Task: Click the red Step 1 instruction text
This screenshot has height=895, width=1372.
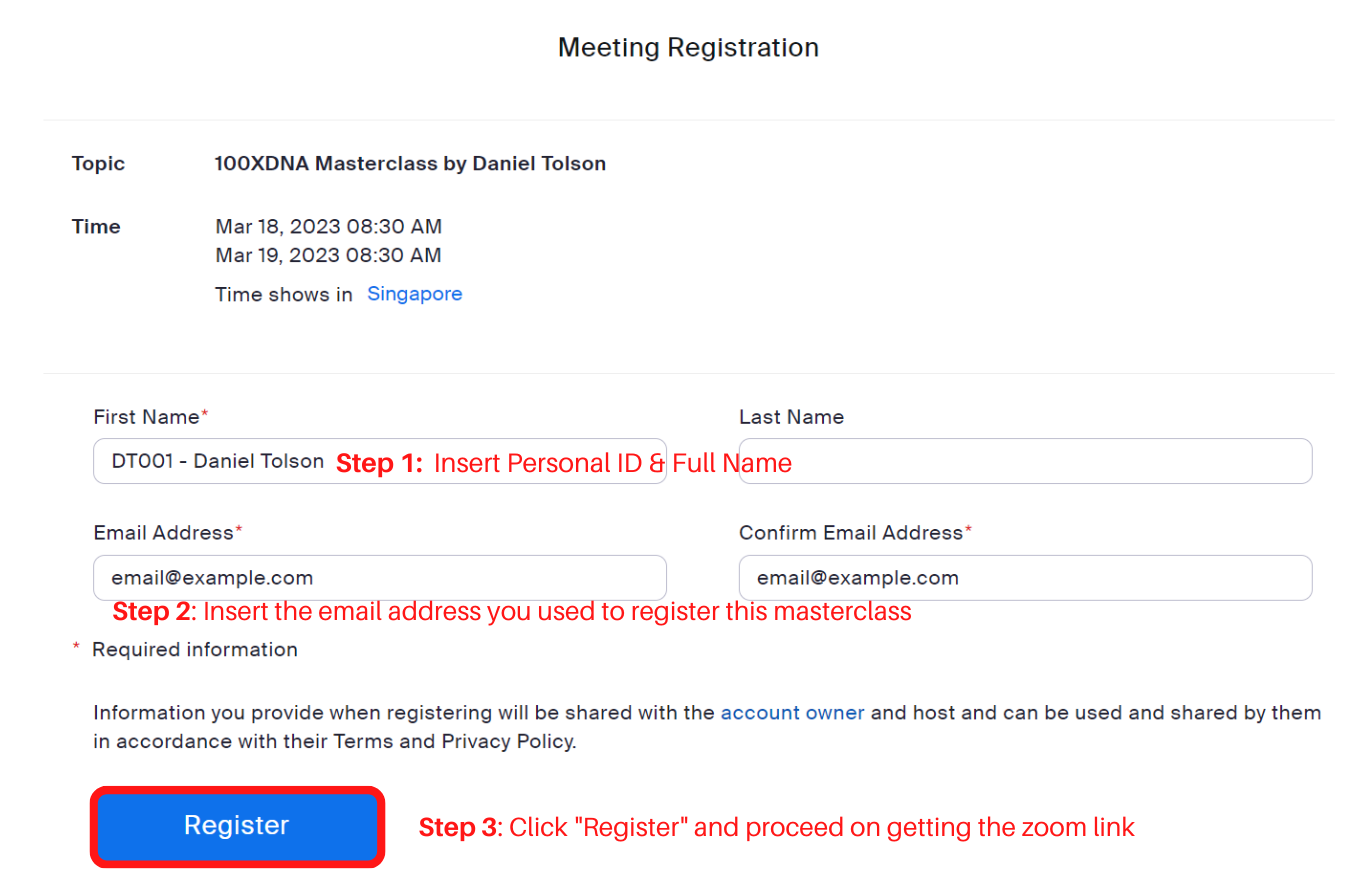Action: [x=563, y=464]
